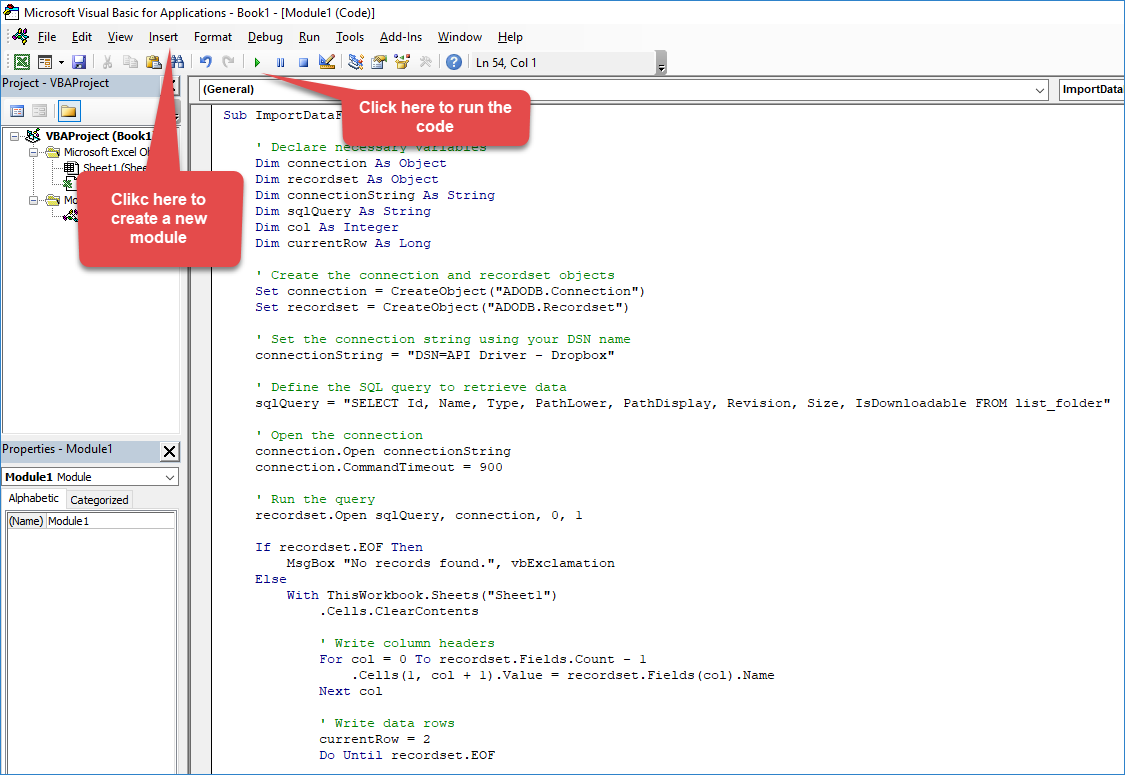The height and width of the screenshot is (775, 1125).
Task: Undo the last edit
Action: click(205, 62)
